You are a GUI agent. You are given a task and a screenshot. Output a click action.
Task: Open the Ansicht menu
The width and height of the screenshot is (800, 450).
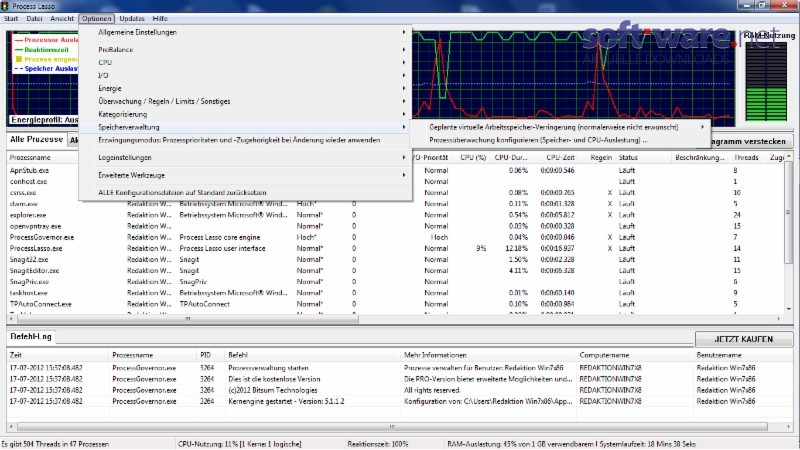62,18
